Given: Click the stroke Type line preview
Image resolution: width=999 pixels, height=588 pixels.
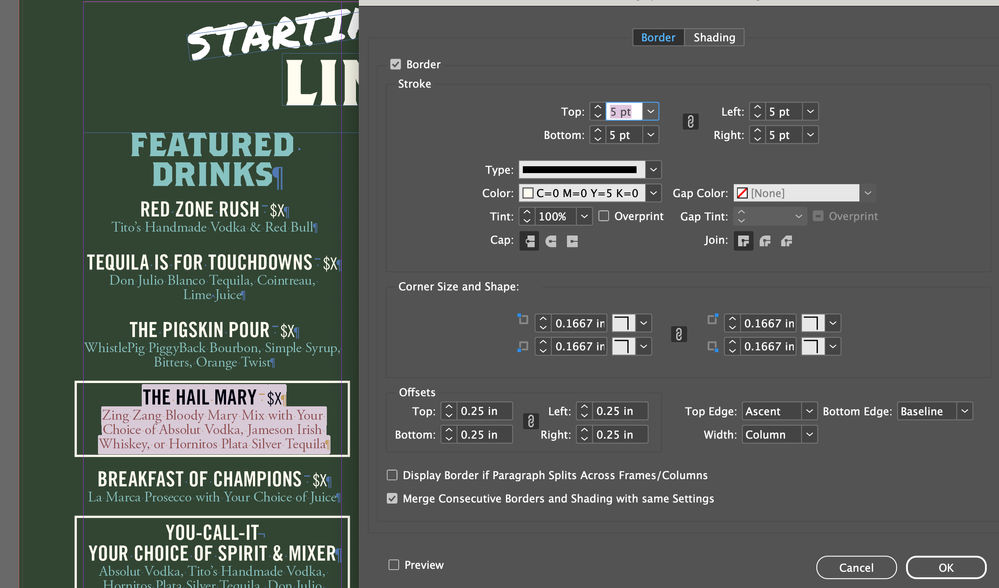Looking at the screenshot, I should point(582,170).
